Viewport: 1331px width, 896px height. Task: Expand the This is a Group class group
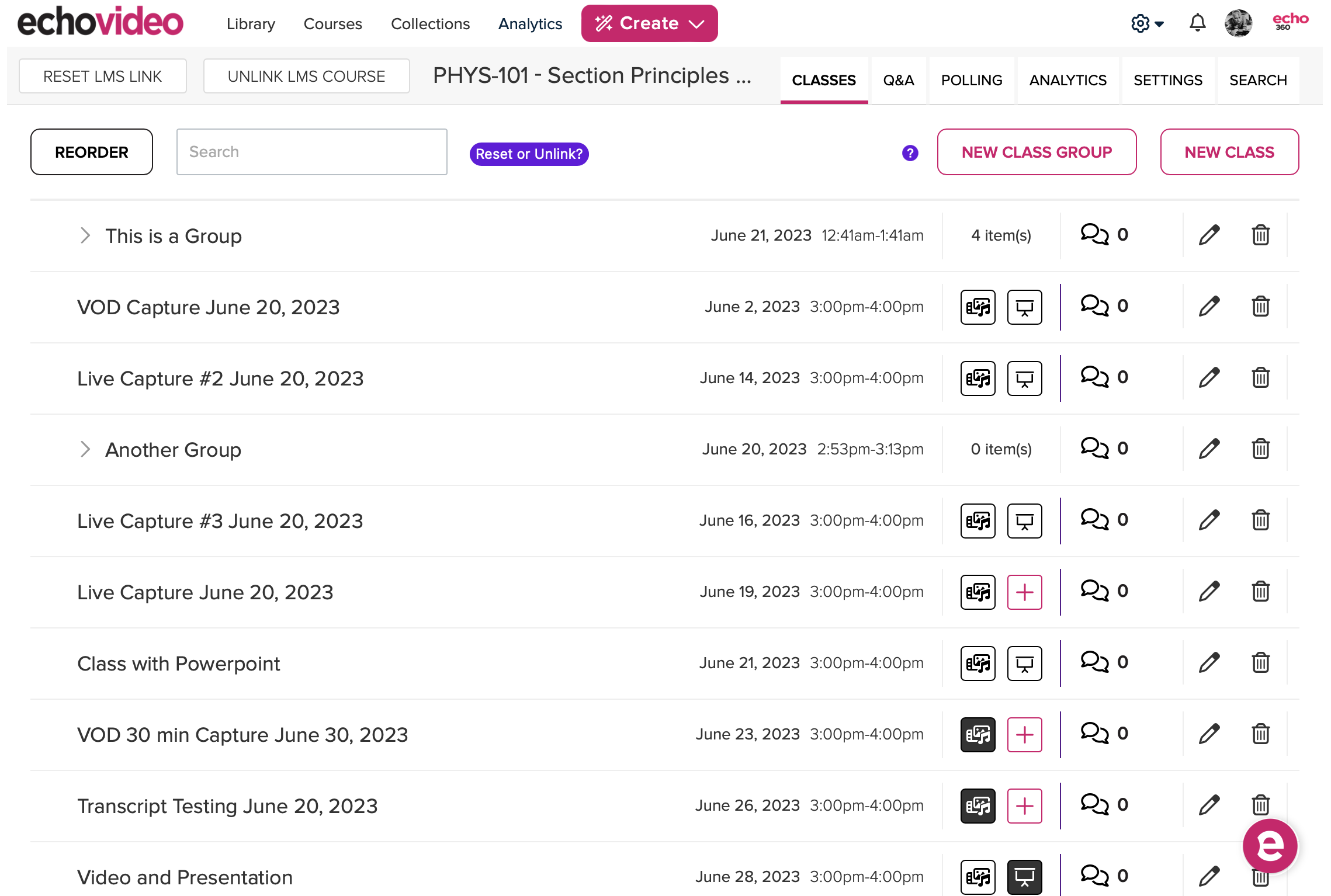(x=85, y=235)
